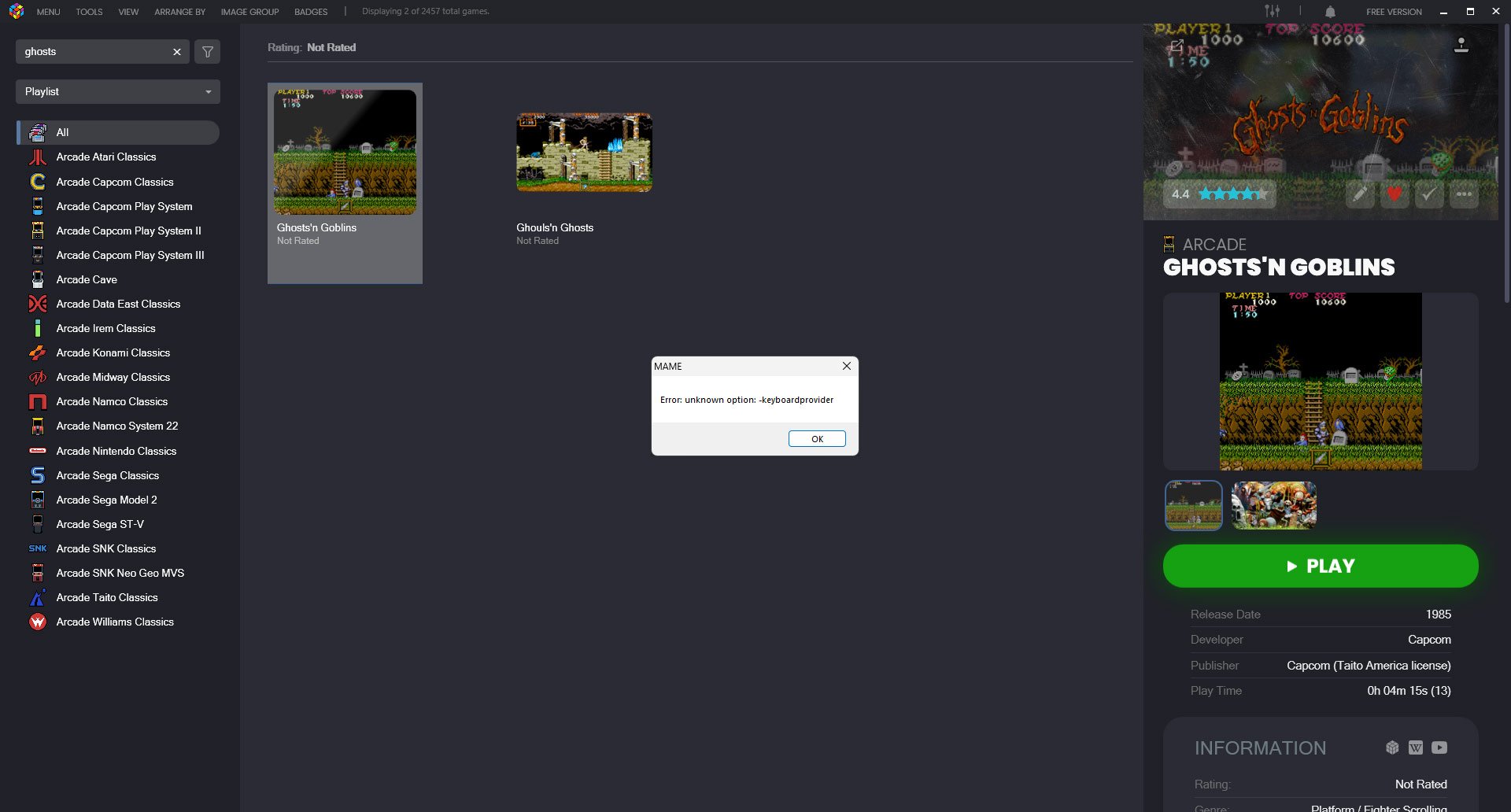Open the BADGES menu
Viewport: 1511px width, 812px height.
click(x=311, y=12)
